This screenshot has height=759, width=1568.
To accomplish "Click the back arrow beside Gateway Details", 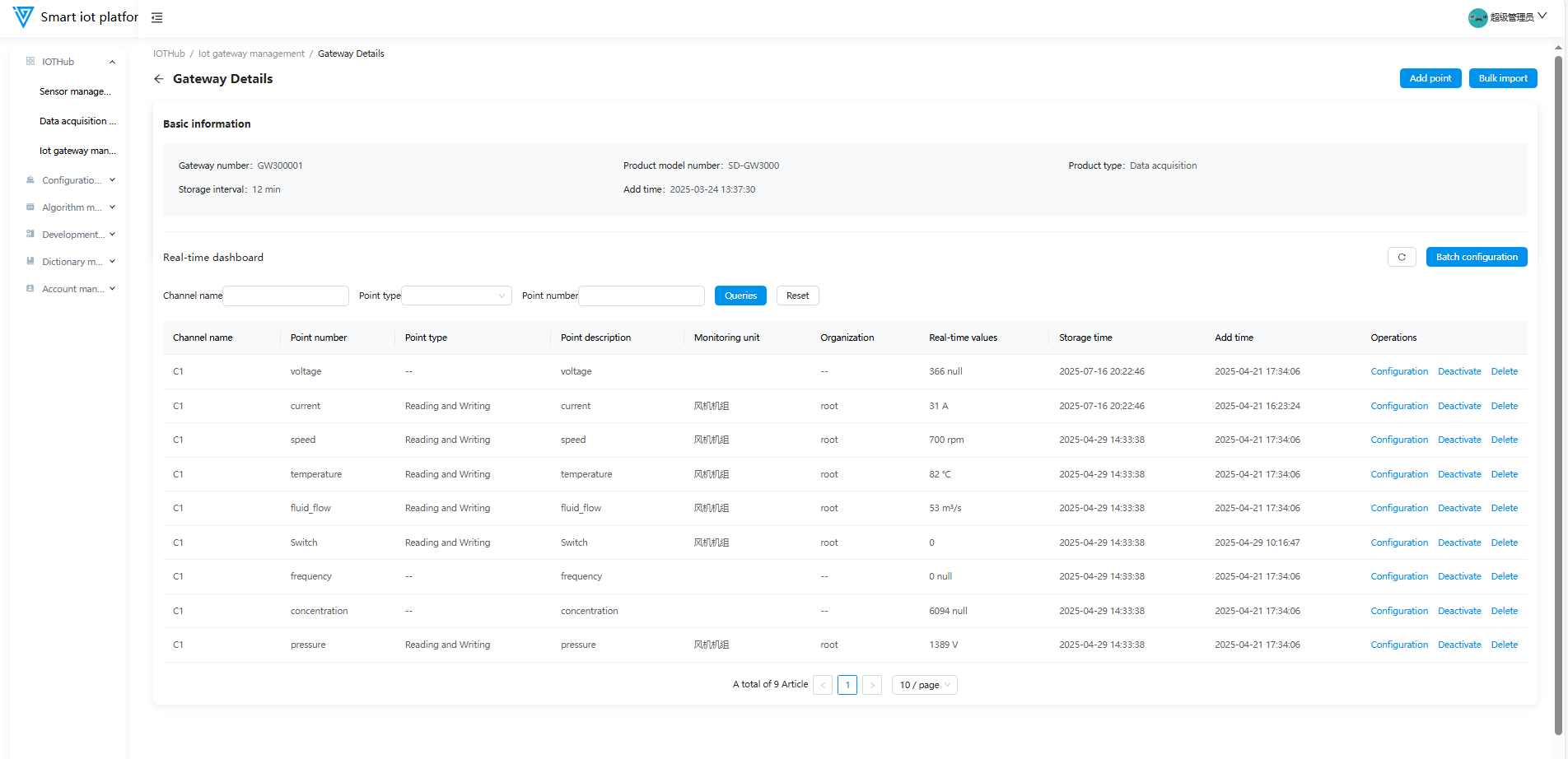I will point(159,79).
